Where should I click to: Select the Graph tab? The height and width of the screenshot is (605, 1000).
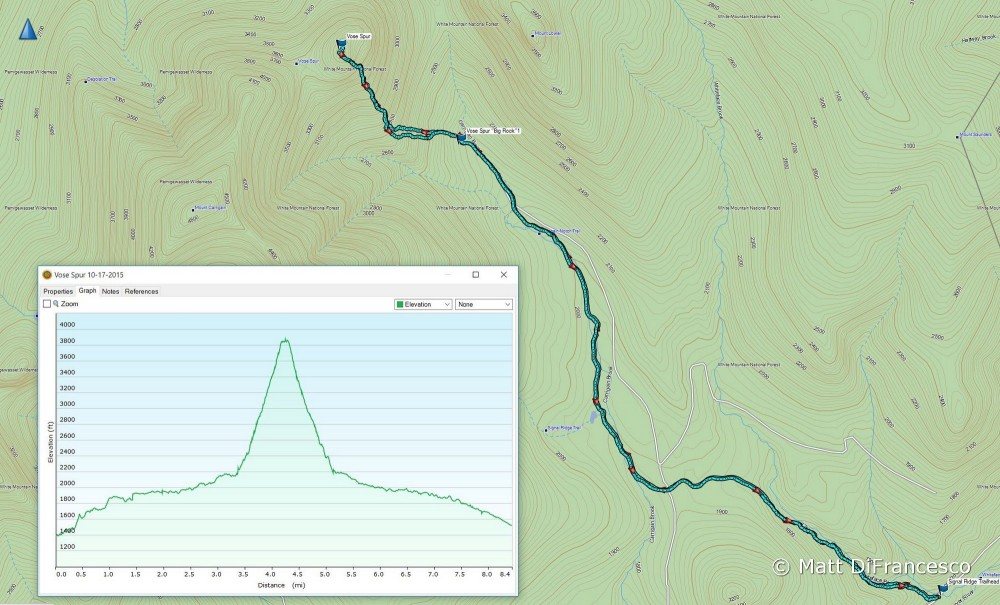click(87, 291)
